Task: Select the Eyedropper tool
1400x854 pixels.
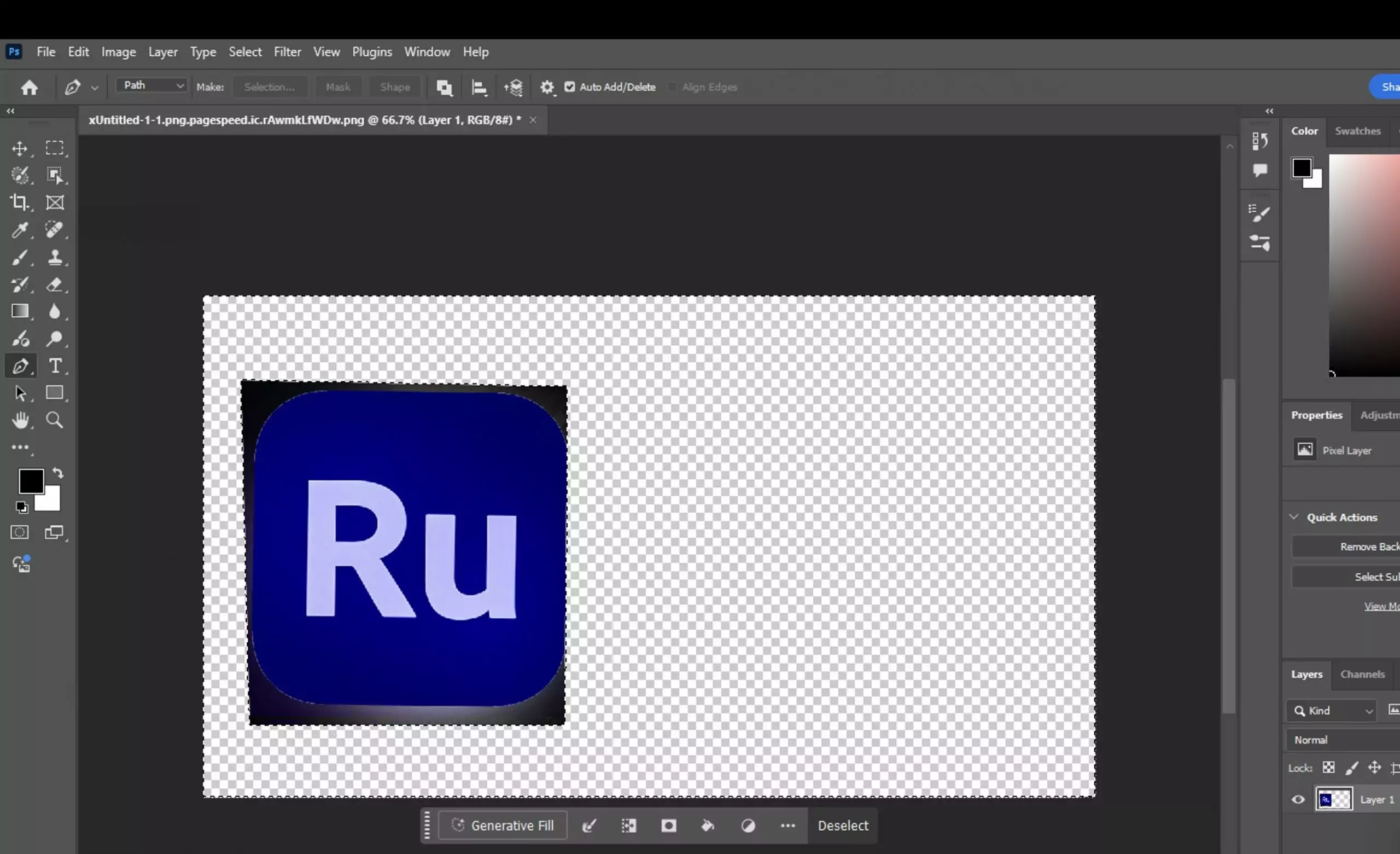Action: click(19, 230)
